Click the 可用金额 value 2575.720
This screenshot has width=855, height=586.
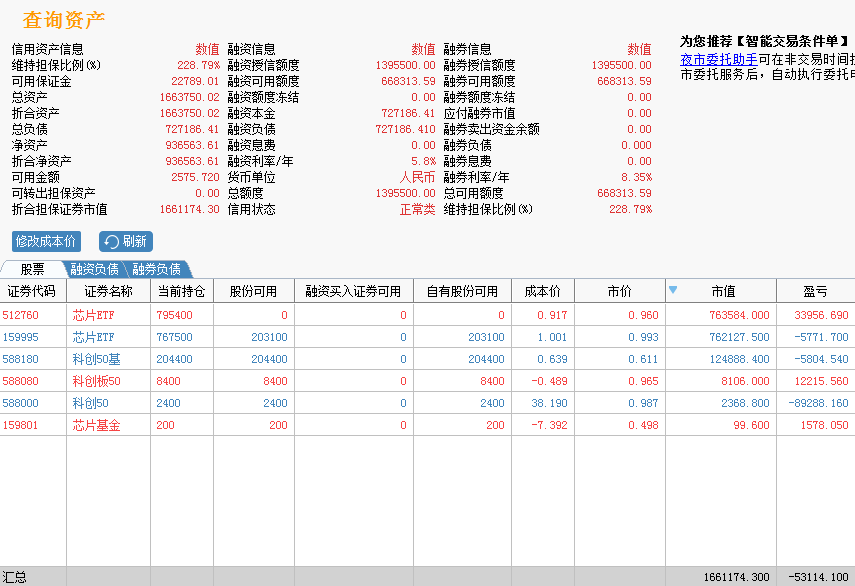pyautogui.click(x=195, y=177)
